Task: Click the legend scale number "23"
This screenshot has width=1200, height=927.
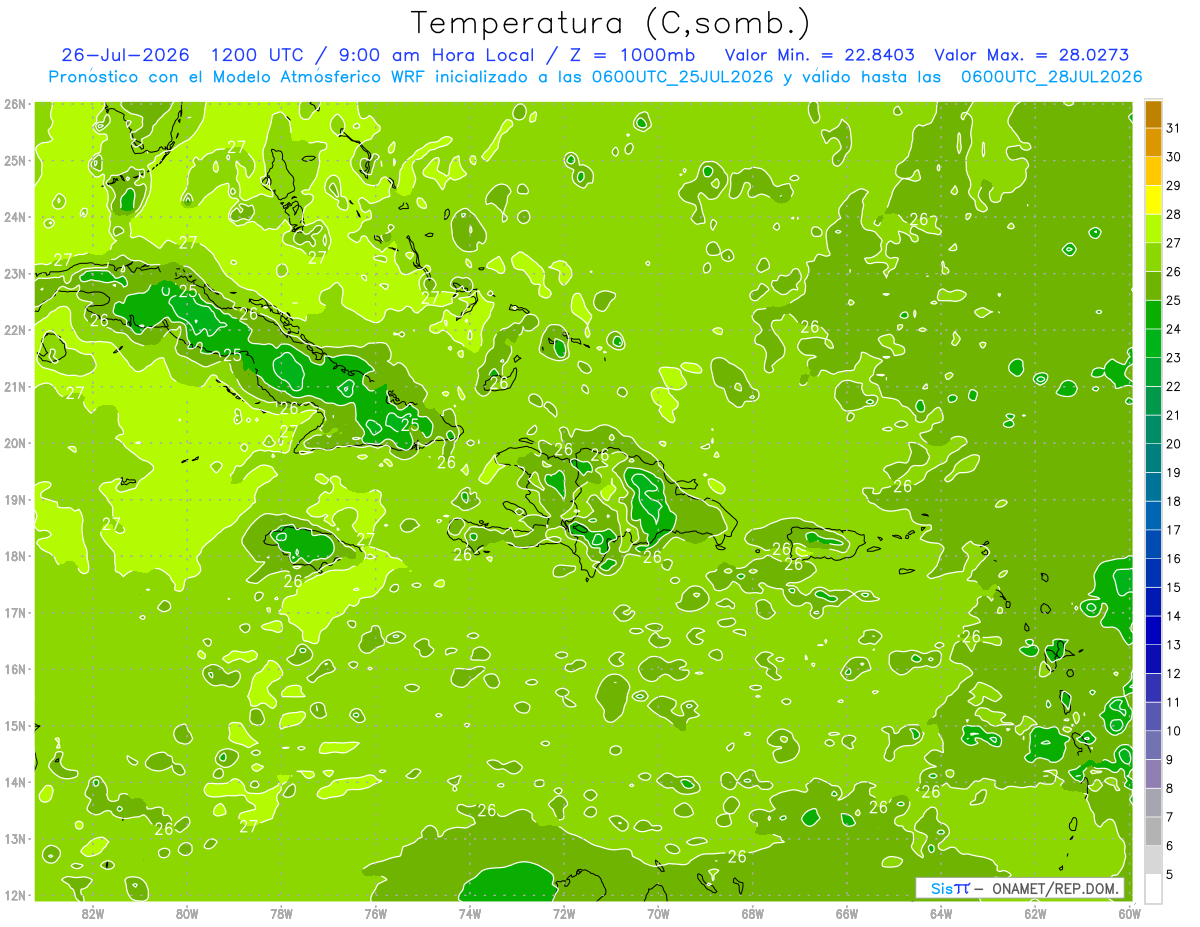Action: 1174,358
